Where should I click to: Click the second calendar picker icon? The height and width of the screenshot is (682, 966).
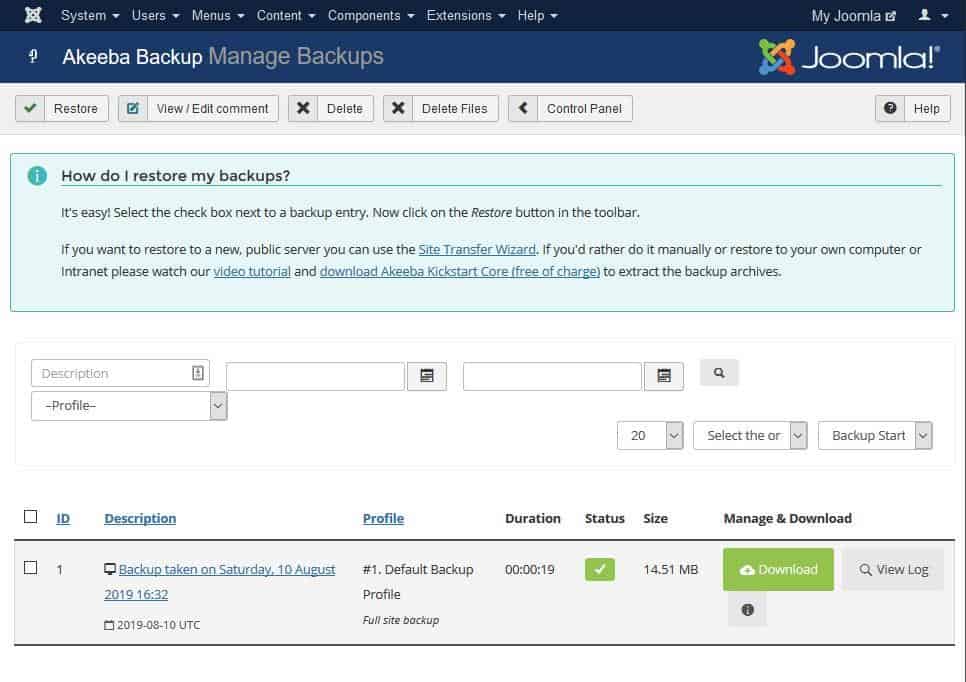tap(664, 376)
